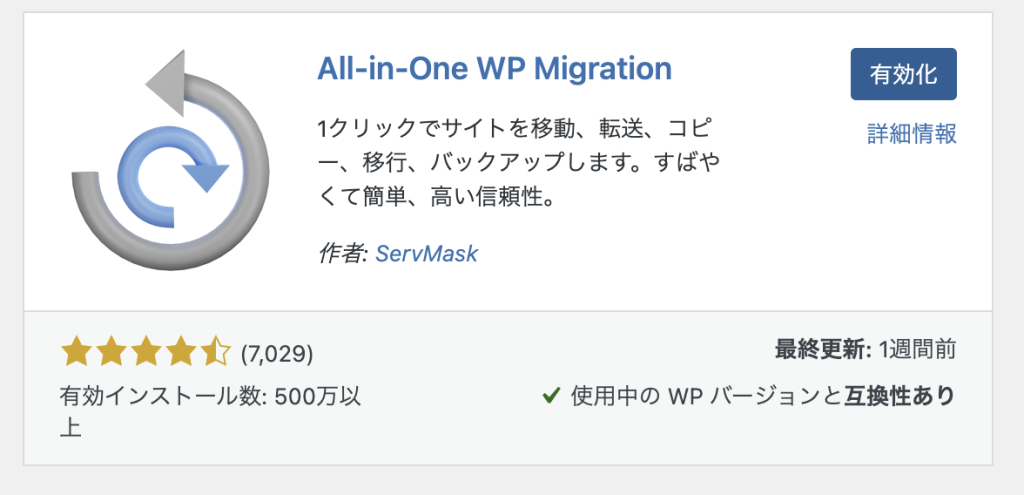Click the 有効インストール数 500万以上 text

(210, 410)
